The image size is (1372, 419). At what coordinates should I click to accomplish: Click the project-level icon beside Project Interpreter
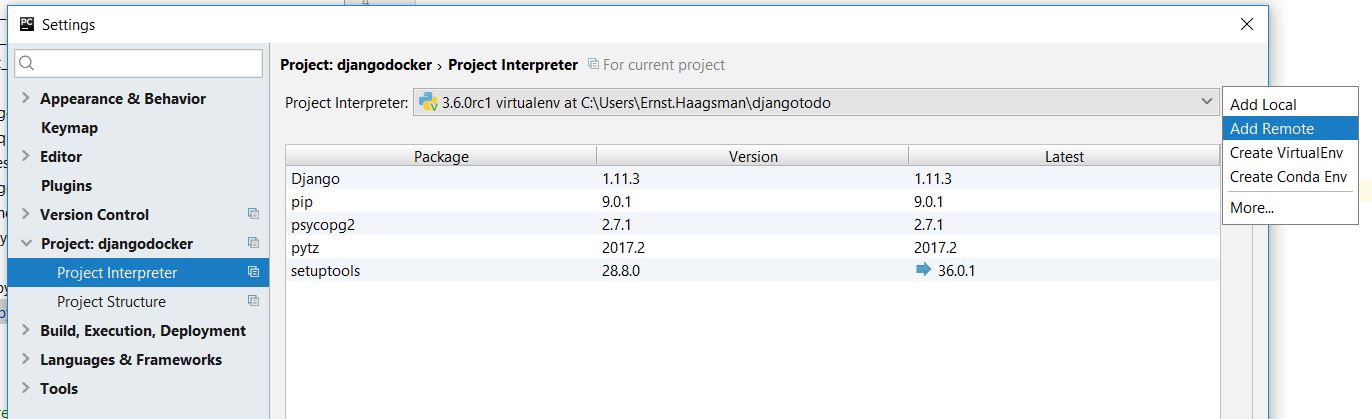(253, 272)
